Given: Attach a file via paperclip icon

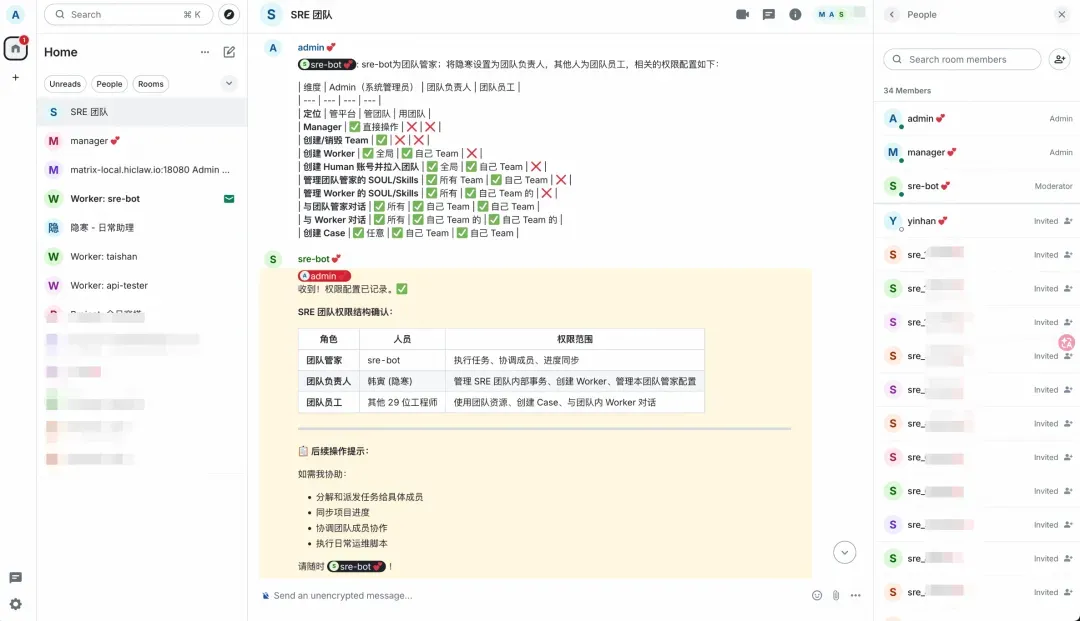Looking at the screenshot, I should pyautogui.click(x=835, y=596).
